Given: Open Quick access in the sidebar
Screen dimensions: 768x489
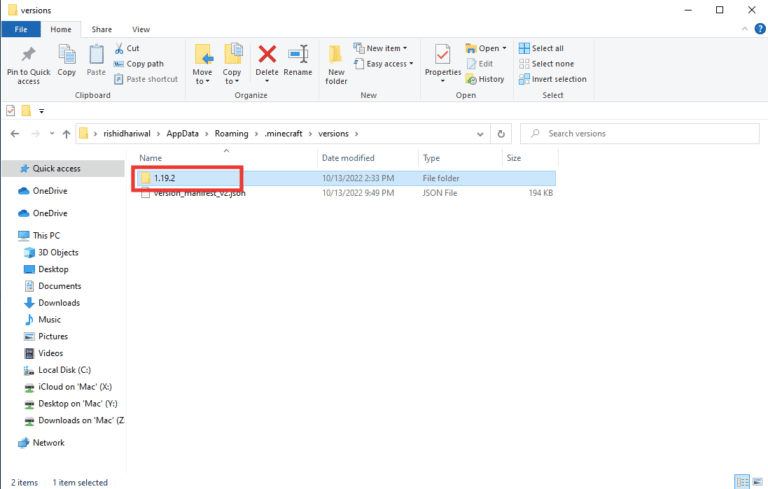Looking at the screenshot, I should click(56, 169).
